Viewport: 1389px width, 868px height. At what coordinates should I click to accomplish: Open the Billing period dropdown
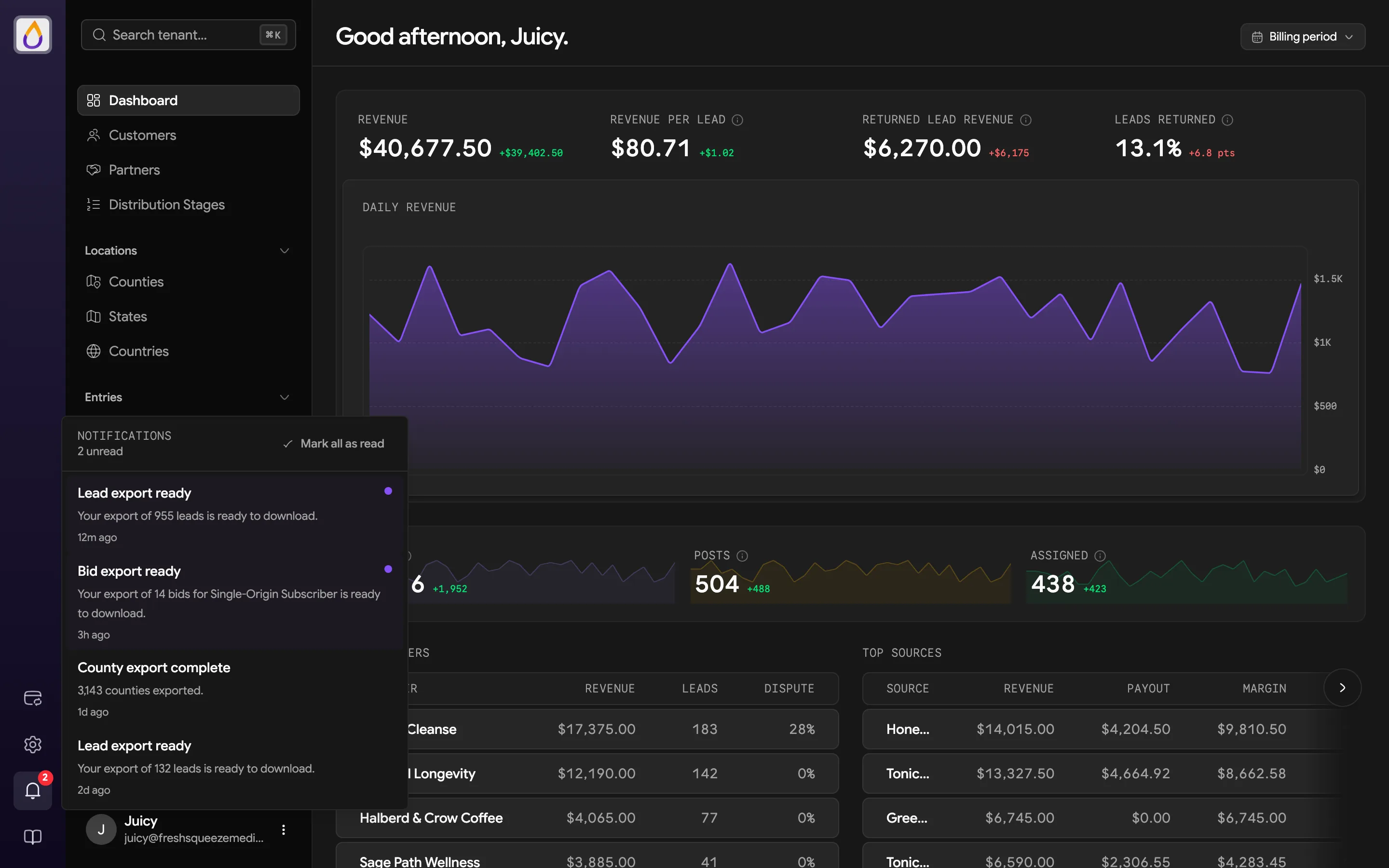pyautogui.click(x=1302, y=37)
